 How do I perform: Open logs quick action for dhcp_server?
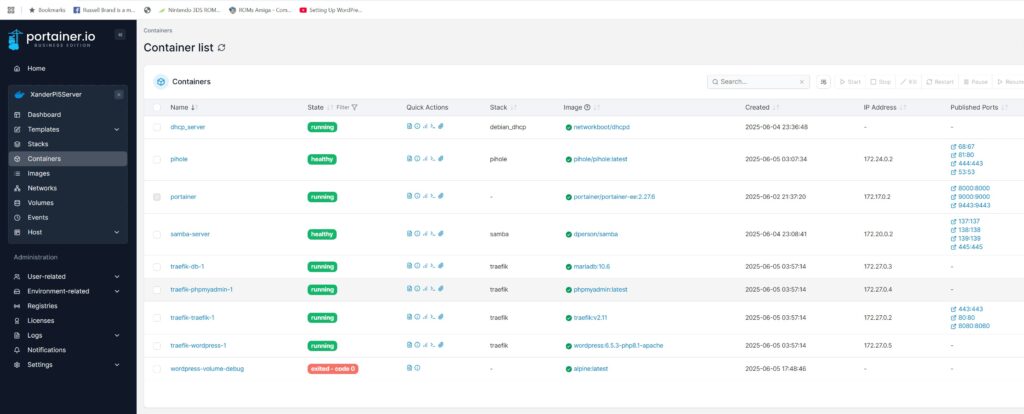(409, 126)
